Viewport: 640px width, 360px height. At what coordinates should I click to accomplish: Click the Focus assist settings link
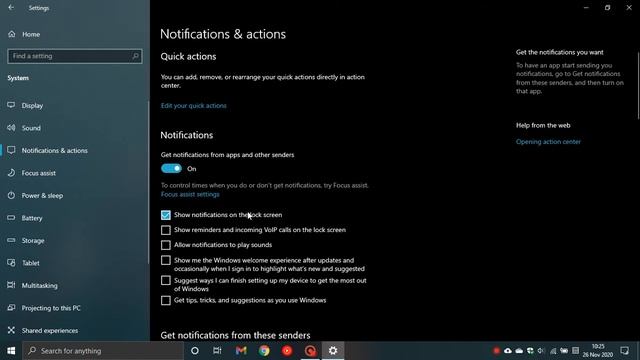190,194
